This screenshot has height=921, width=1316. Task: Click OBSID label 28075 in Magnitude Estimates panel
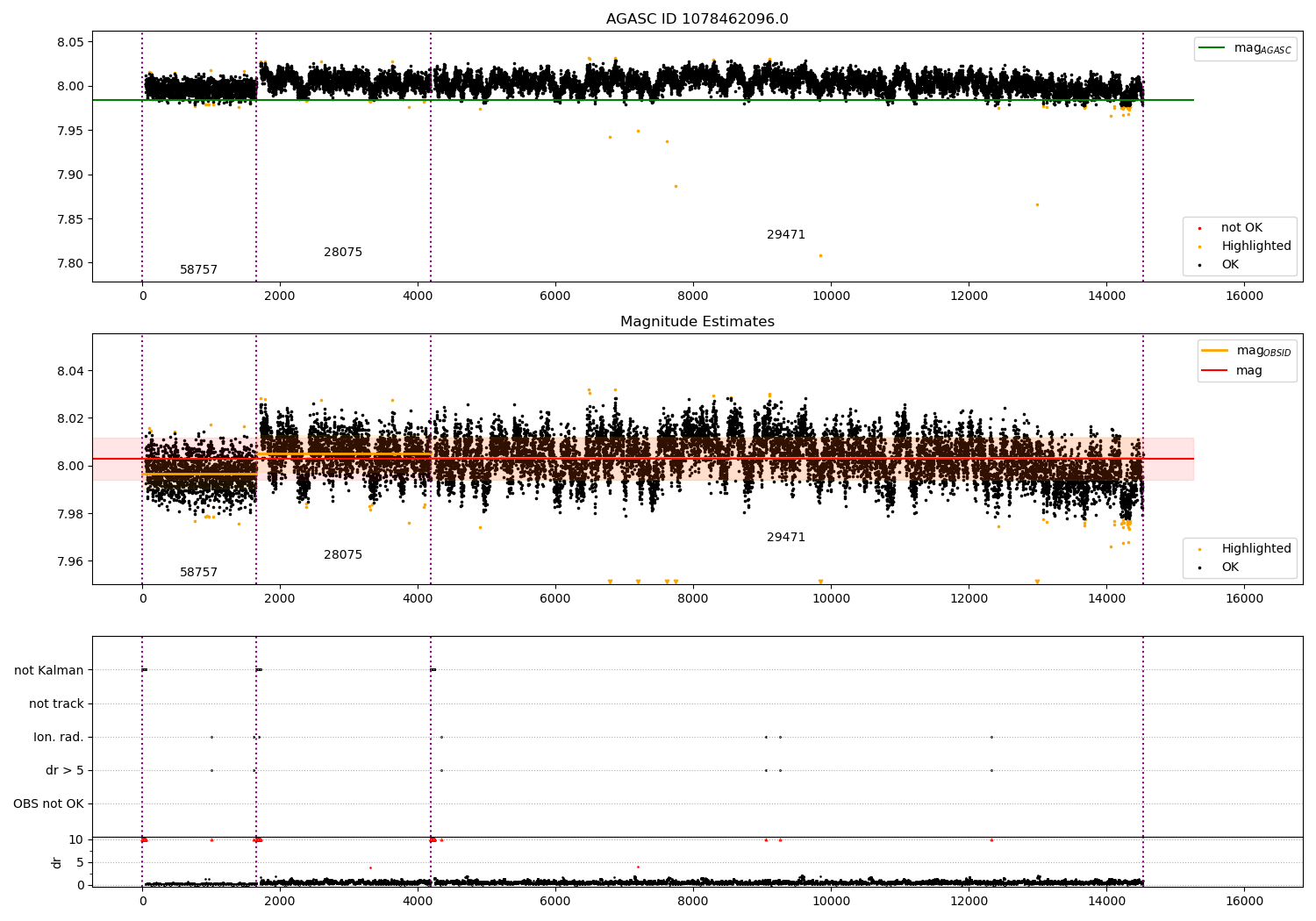point(343,555)
